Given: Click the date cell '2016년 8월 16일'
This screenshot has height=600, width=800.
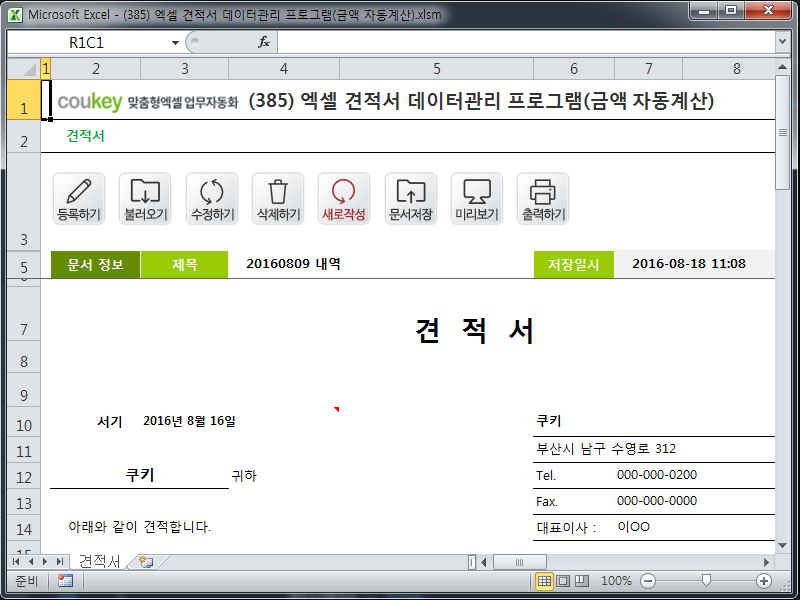Looking at the screenshot, I should (189, 421).
